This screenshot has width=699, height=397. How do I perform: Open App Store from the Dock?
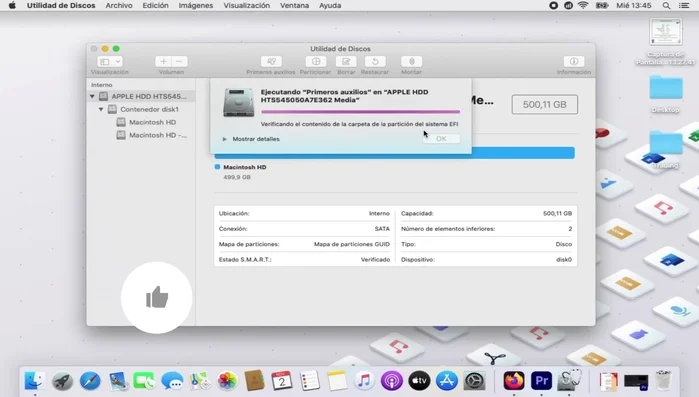click(447, 381)
